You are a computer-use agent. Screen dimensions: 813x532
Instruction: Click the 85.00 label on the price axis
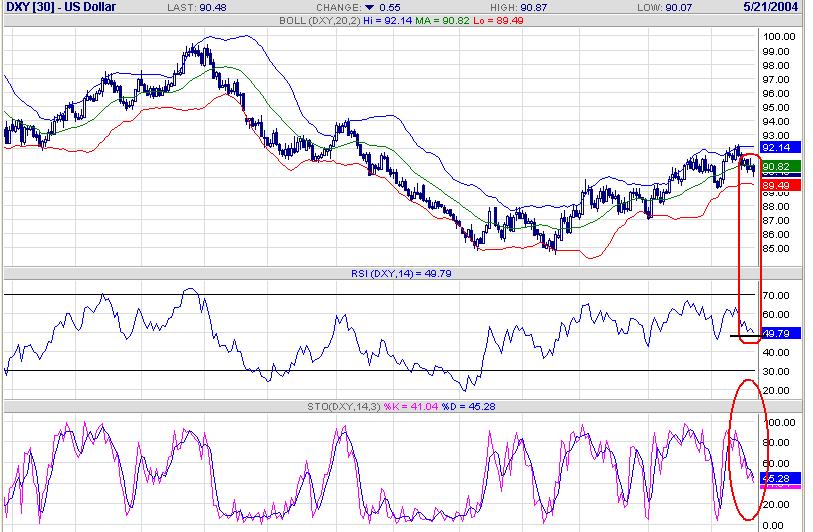point(776,248)
